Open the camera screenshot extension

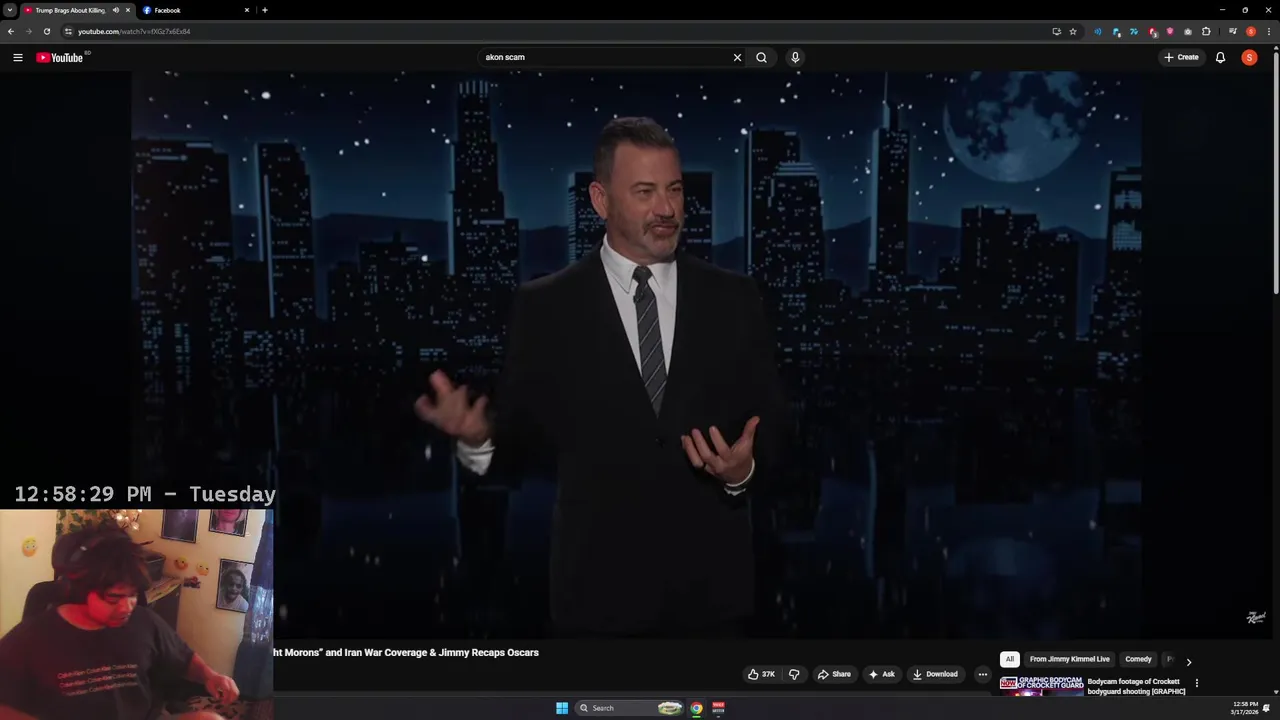[1188, 31]
